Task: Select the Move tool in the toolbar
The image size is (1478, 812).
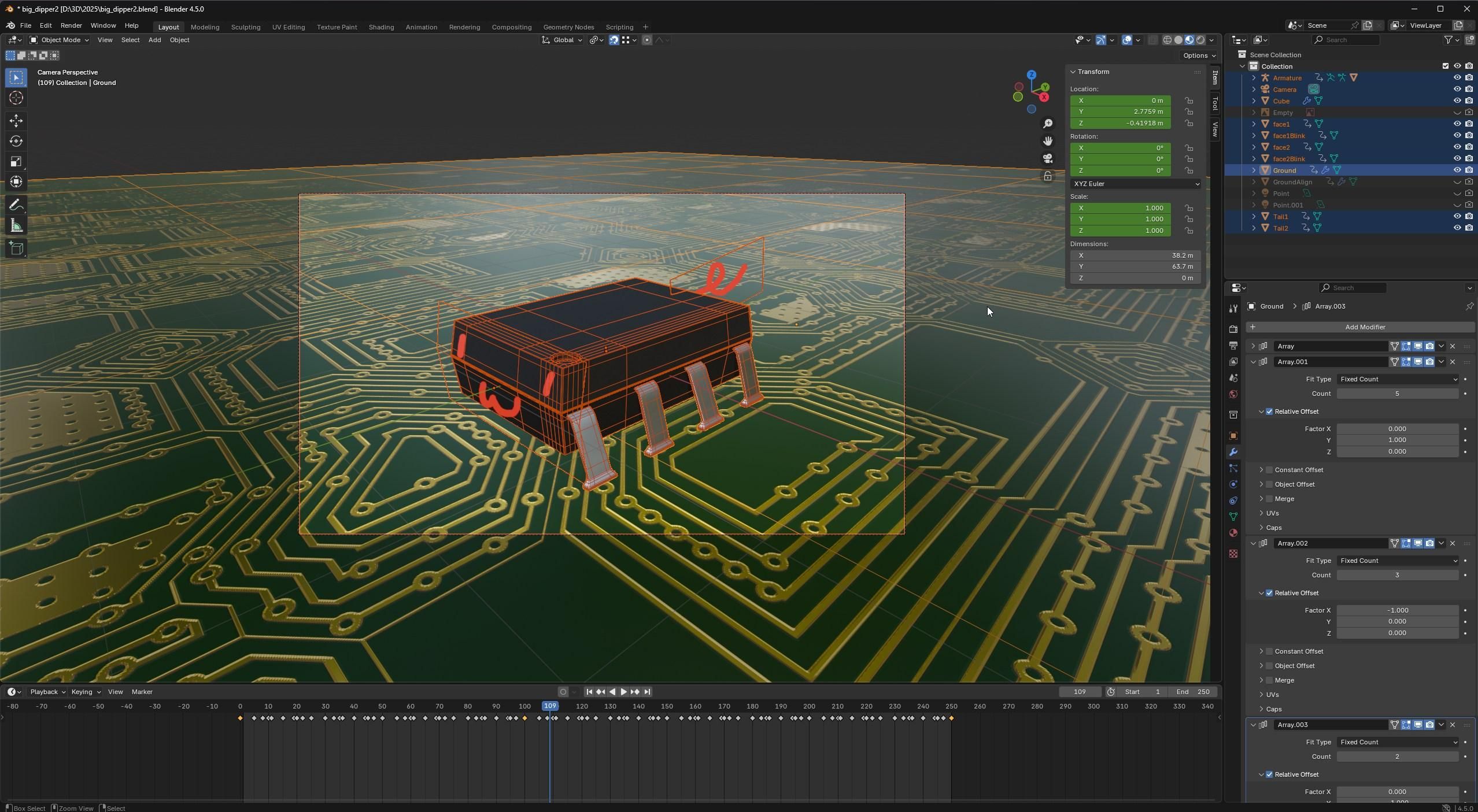Action: (16, 120)
